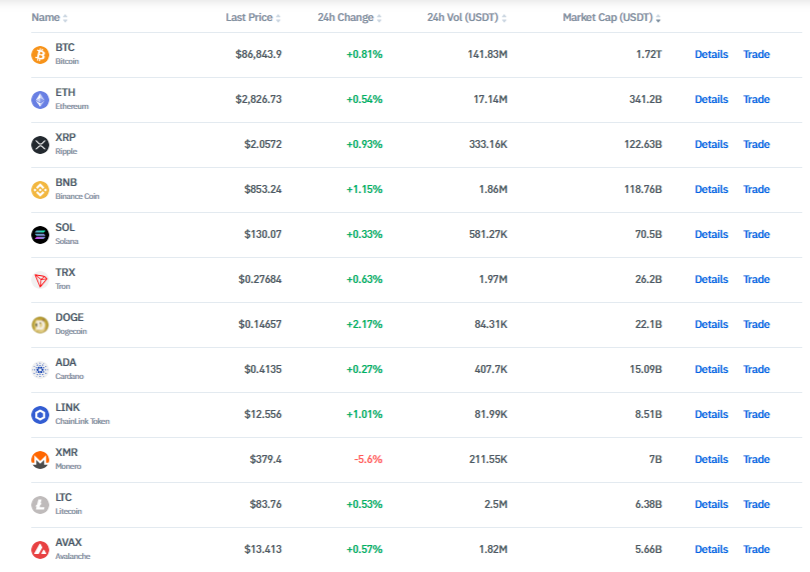Trade LINK
This screenshot has height=572, width=810.
tap(756, 414)
